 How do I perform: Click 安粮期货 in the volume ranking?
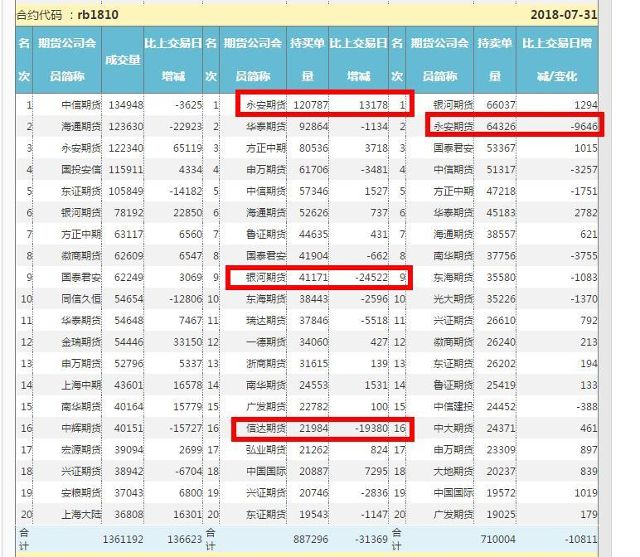pyautogui.click(x=81, y=493)
